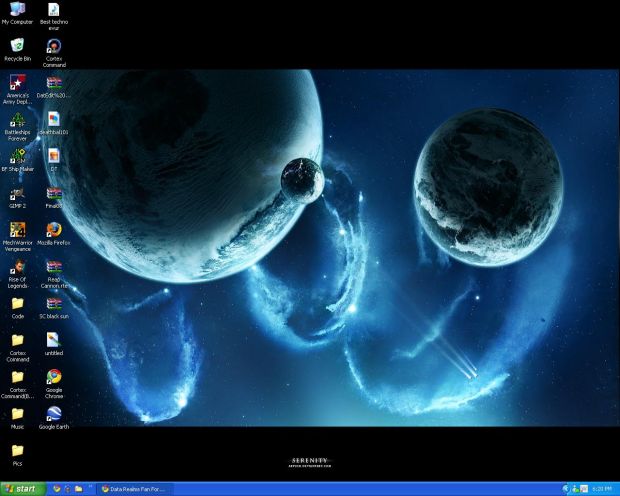Expand hidden Quick Launch items chevron
Viewport: 620px width, 496px height.
pyautogui.click(x=90, y=487)
